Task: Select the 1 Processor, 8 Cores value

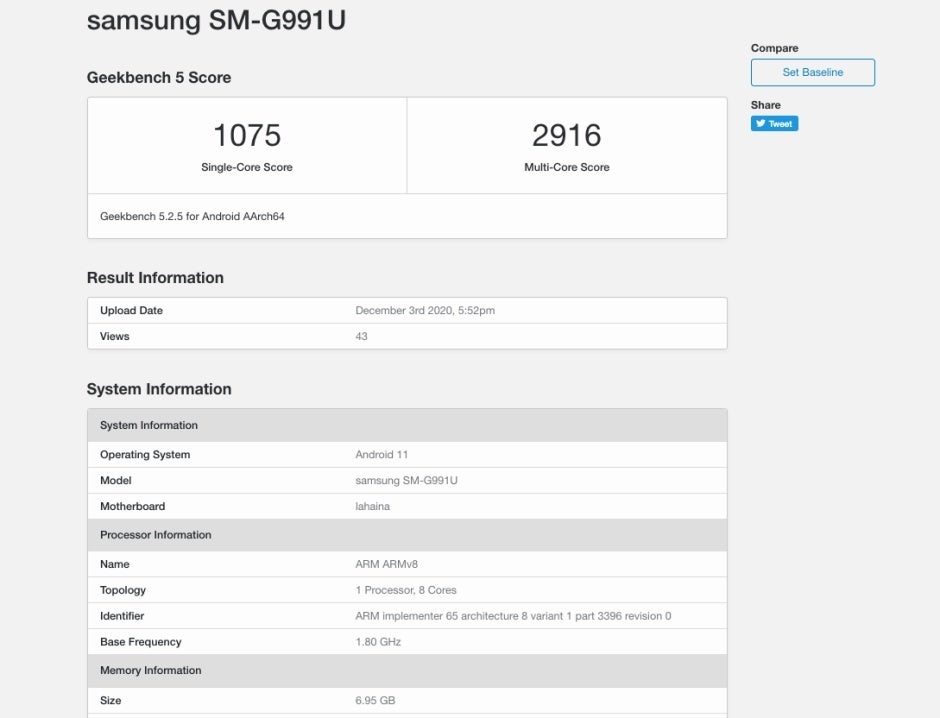Action: (406, 590)
